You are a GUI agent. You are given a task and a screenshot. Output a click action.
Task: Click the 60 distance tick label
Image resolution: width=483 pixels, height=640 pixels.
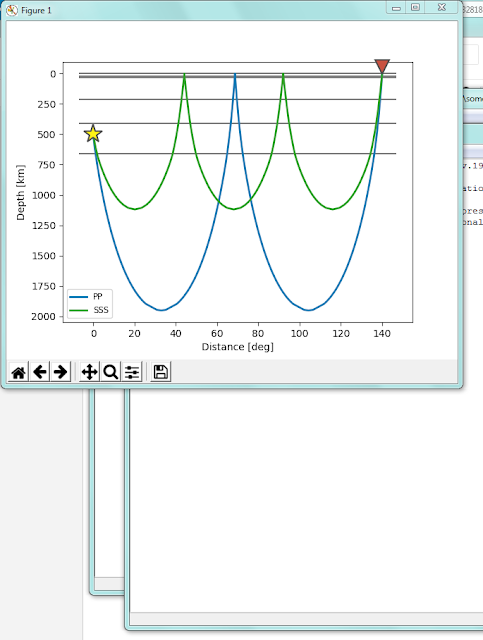coord(217,334)
